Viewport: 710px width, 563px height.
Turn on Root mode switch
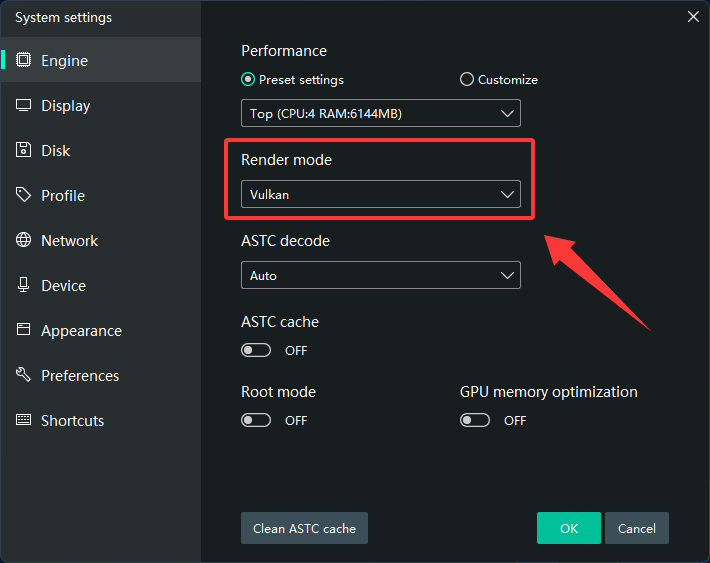[x=256, y=421]
